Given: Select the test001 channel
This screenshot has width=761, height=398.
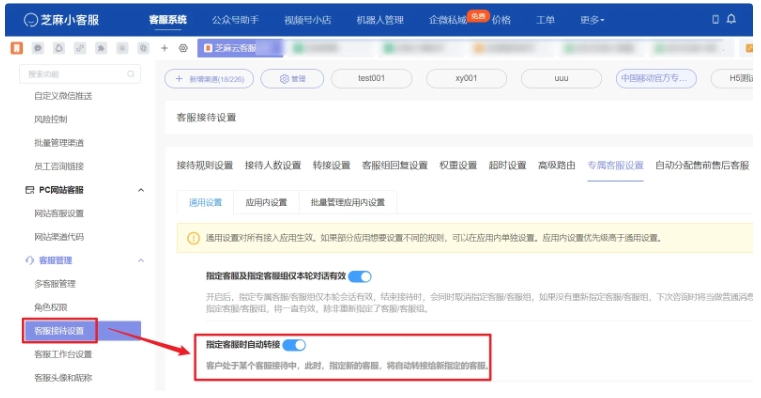Looking at the screenshot, I should pyautogui.click(x=371, y=79).
